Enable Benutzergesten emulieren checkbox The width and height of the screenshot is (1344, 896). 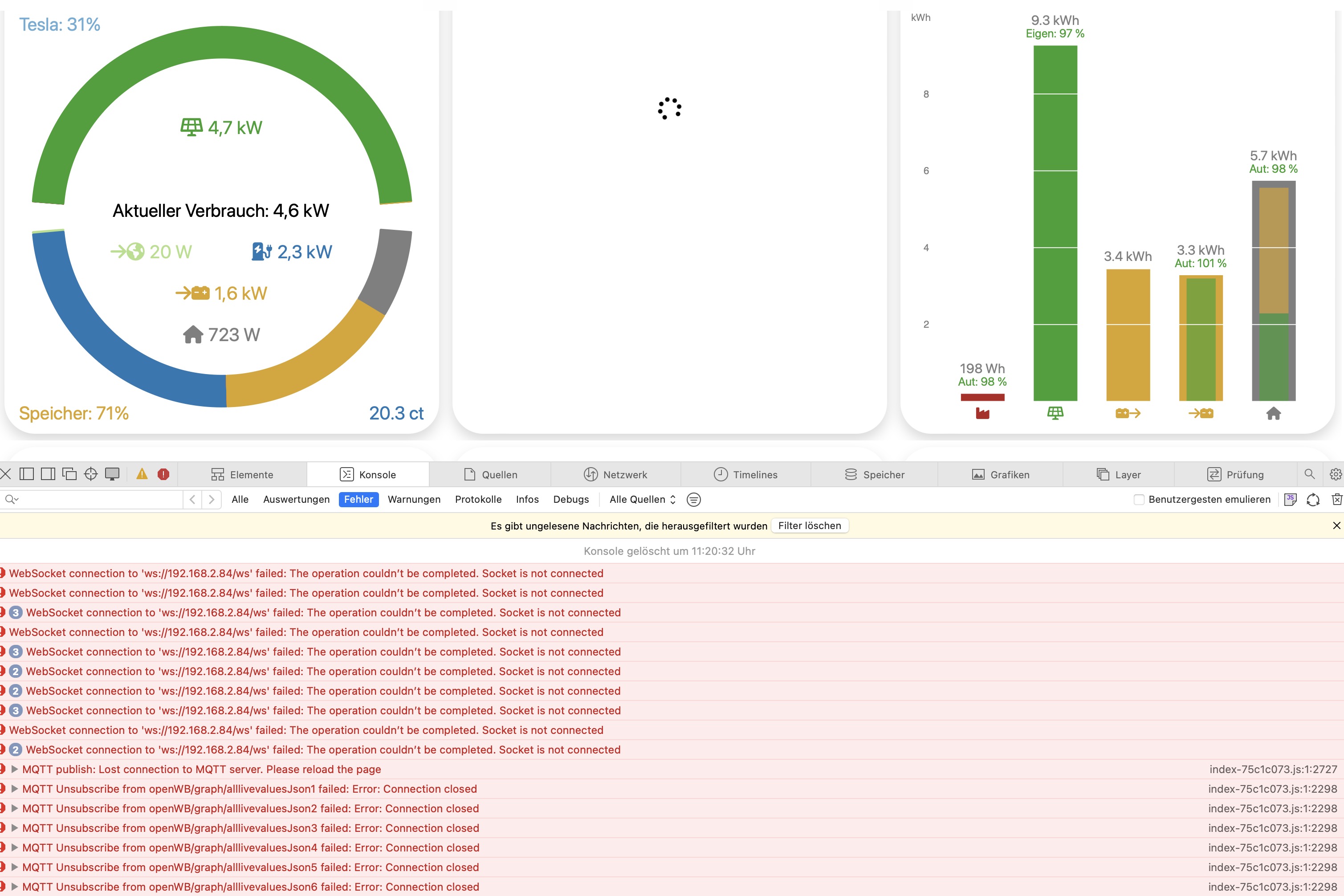pyautogui.click(x=1139, y=499)
